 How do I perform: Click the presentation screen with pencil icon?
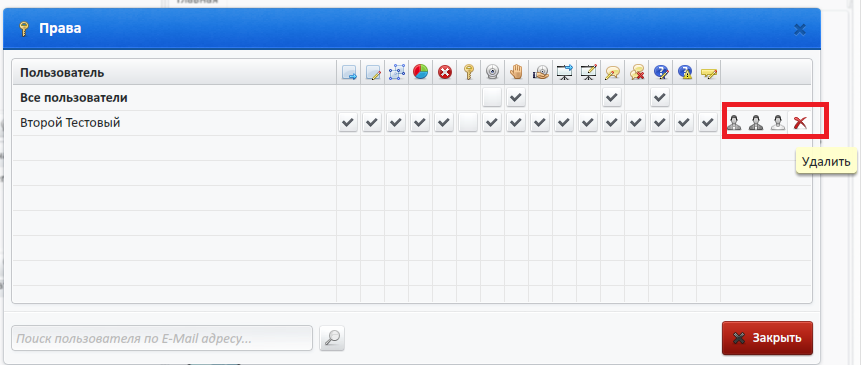589,72
